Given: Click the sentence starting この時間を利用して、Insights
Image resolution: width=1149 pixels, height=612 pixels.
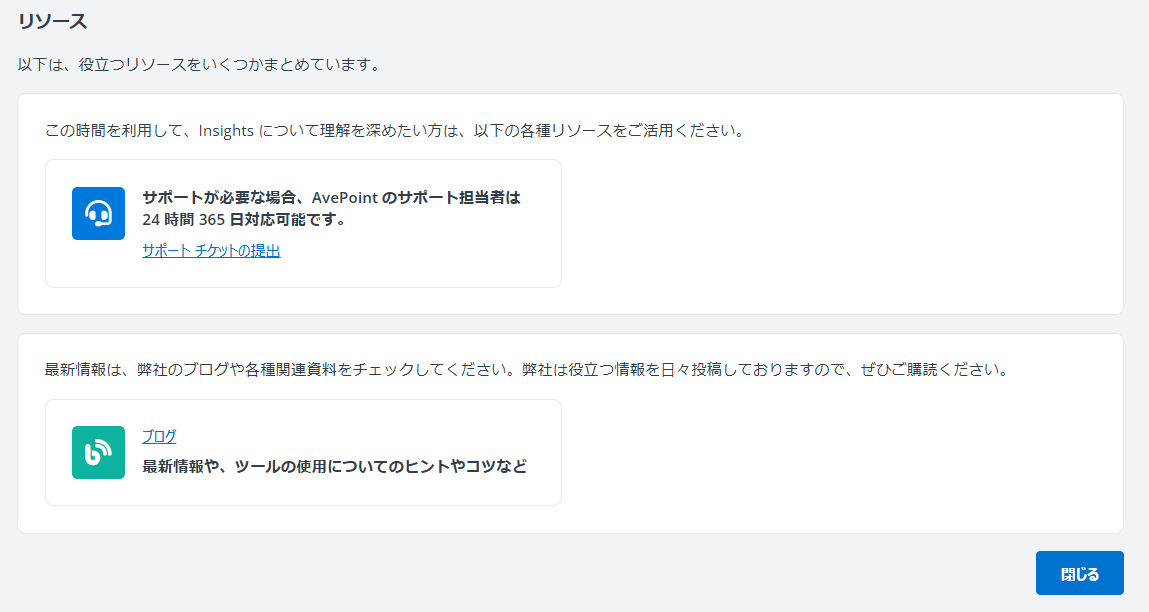Looking at the screenshot, I should pyautogui.click(x=395, y=131).
